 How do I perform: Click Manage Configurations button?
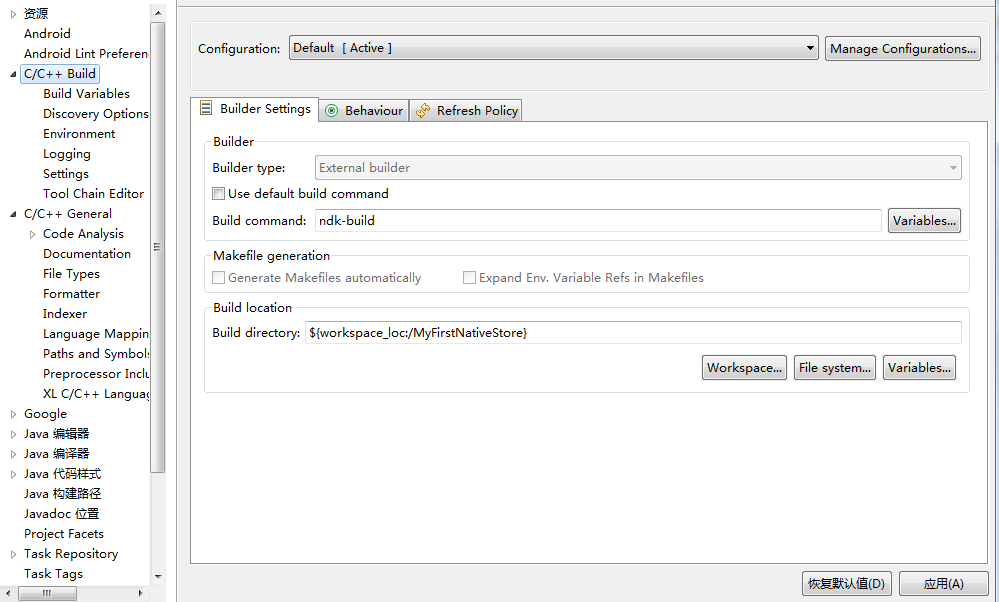tap(903, 48)
